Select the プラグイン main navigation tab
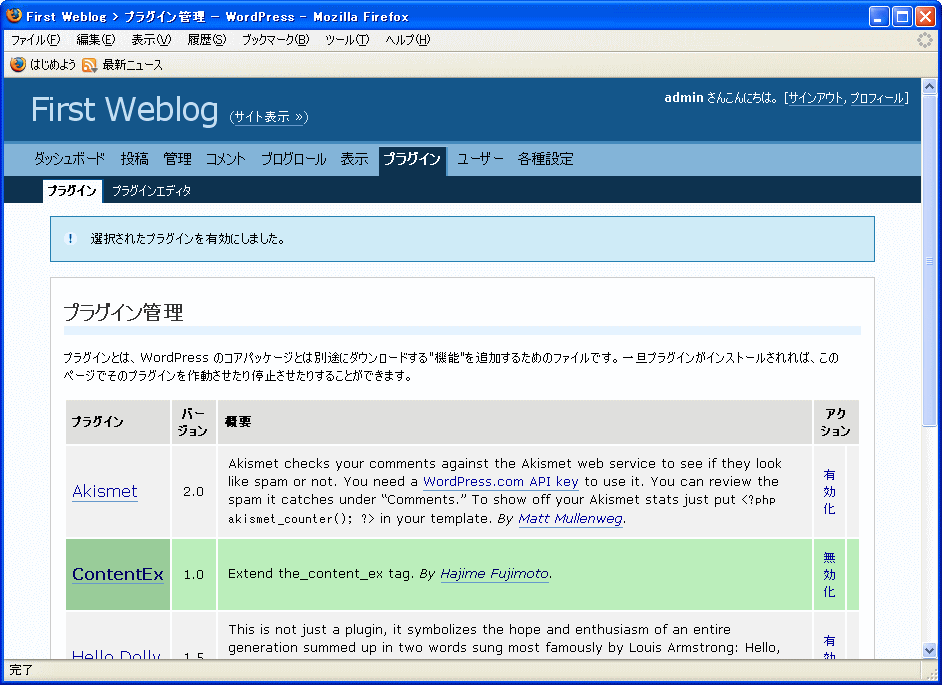Image resolution: width=942 pixels, height=685 pixels. [x=412, y=160]
